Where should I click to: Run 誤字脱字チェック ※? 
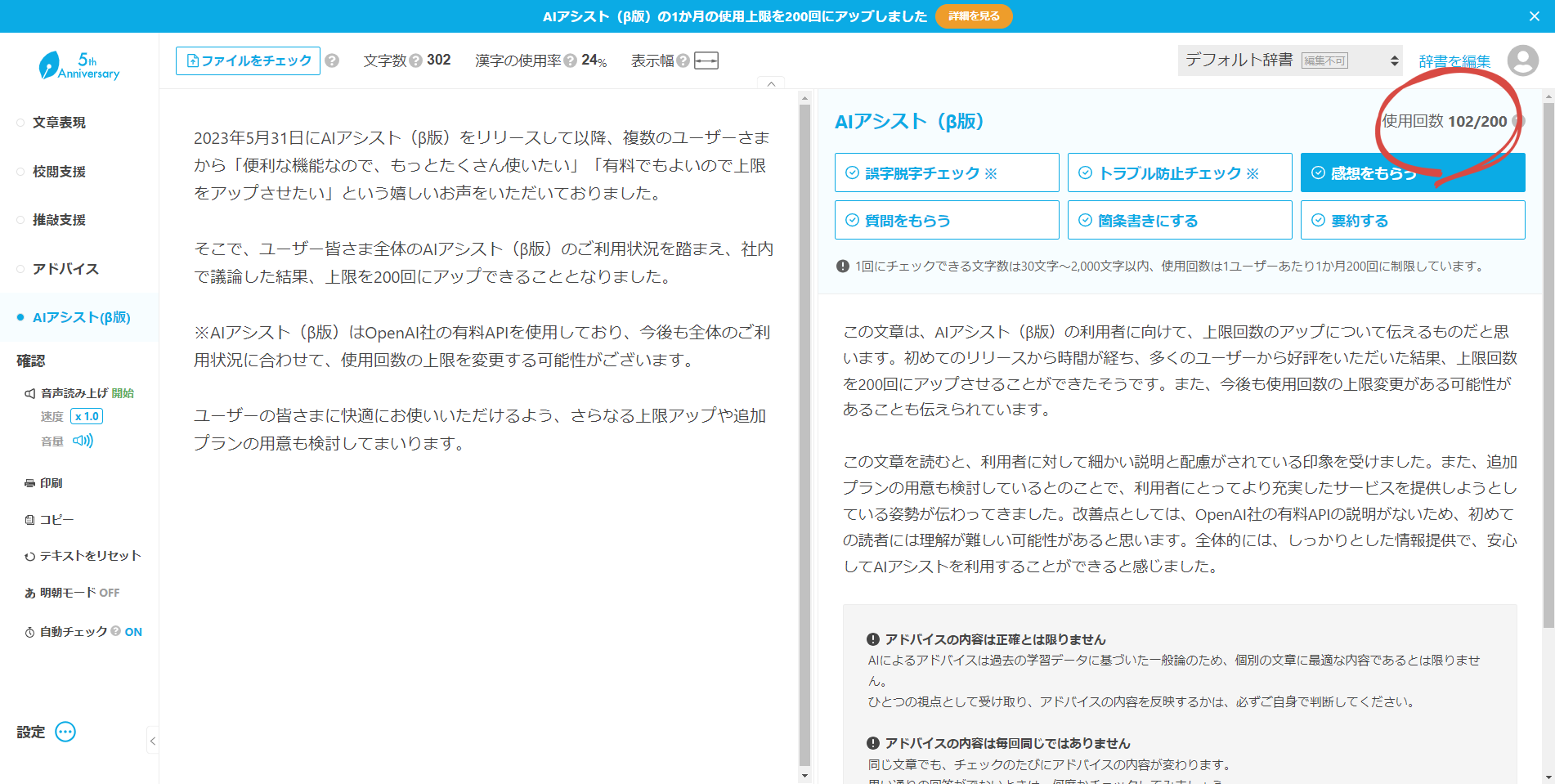click(x=947, y=172)
